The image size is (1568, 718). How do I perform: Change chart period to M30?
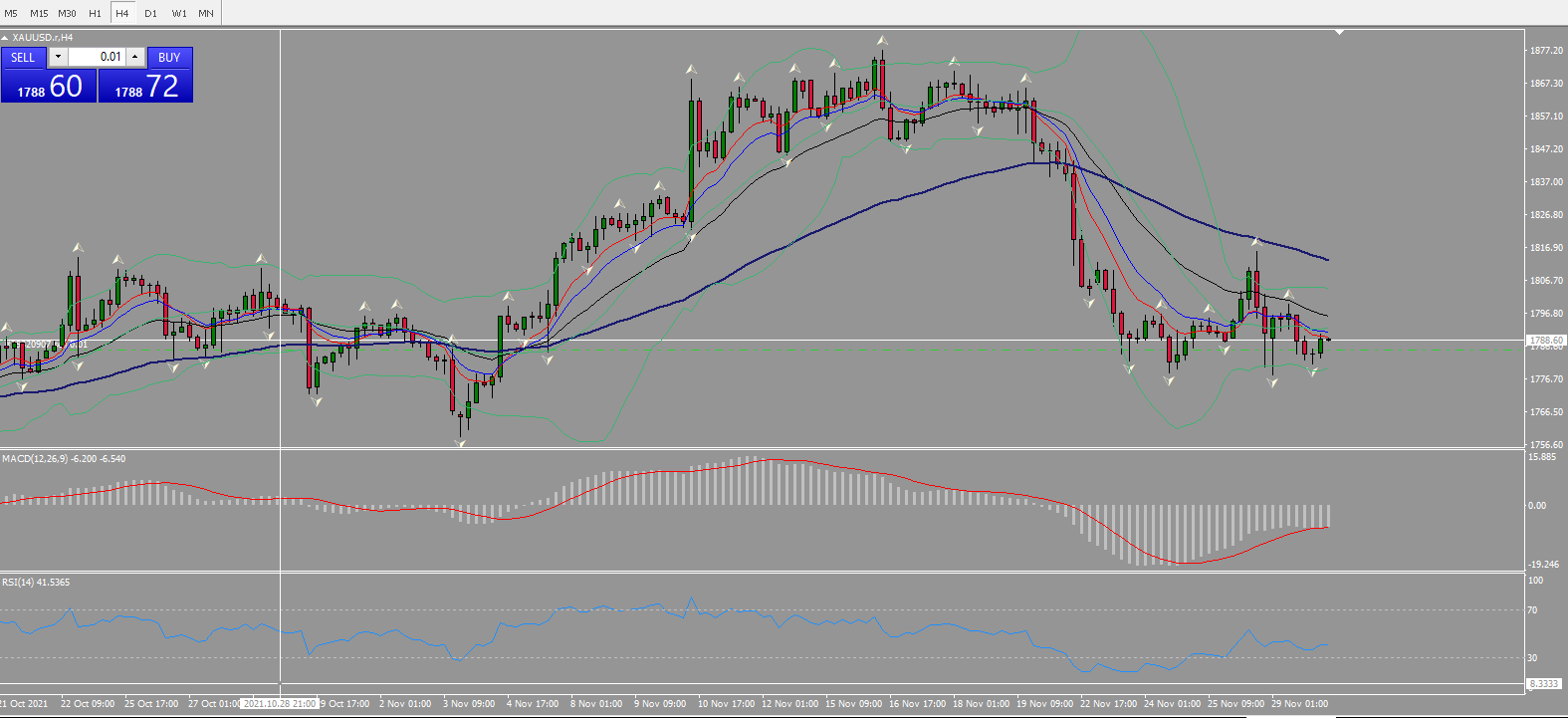coord(67,13)
